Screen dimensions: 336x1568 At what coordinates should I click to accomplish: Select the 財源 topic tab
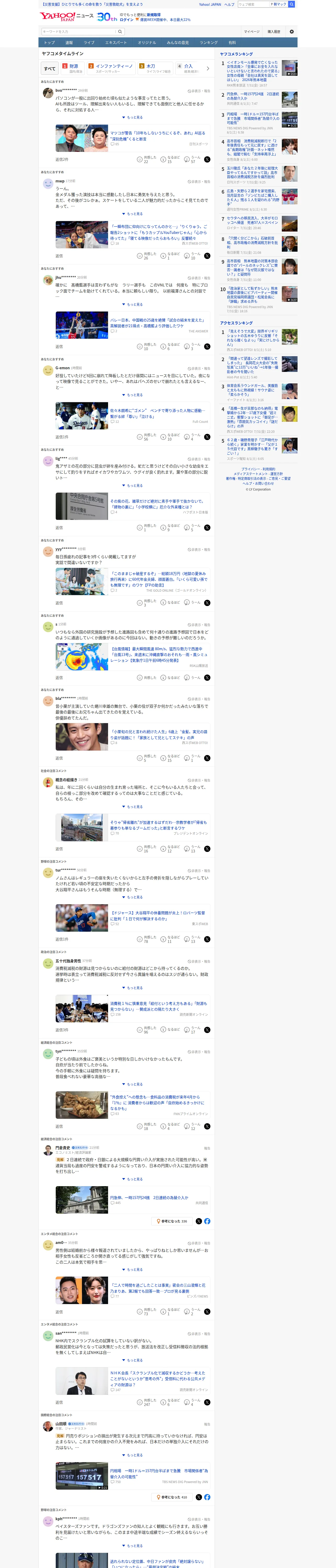72,68
